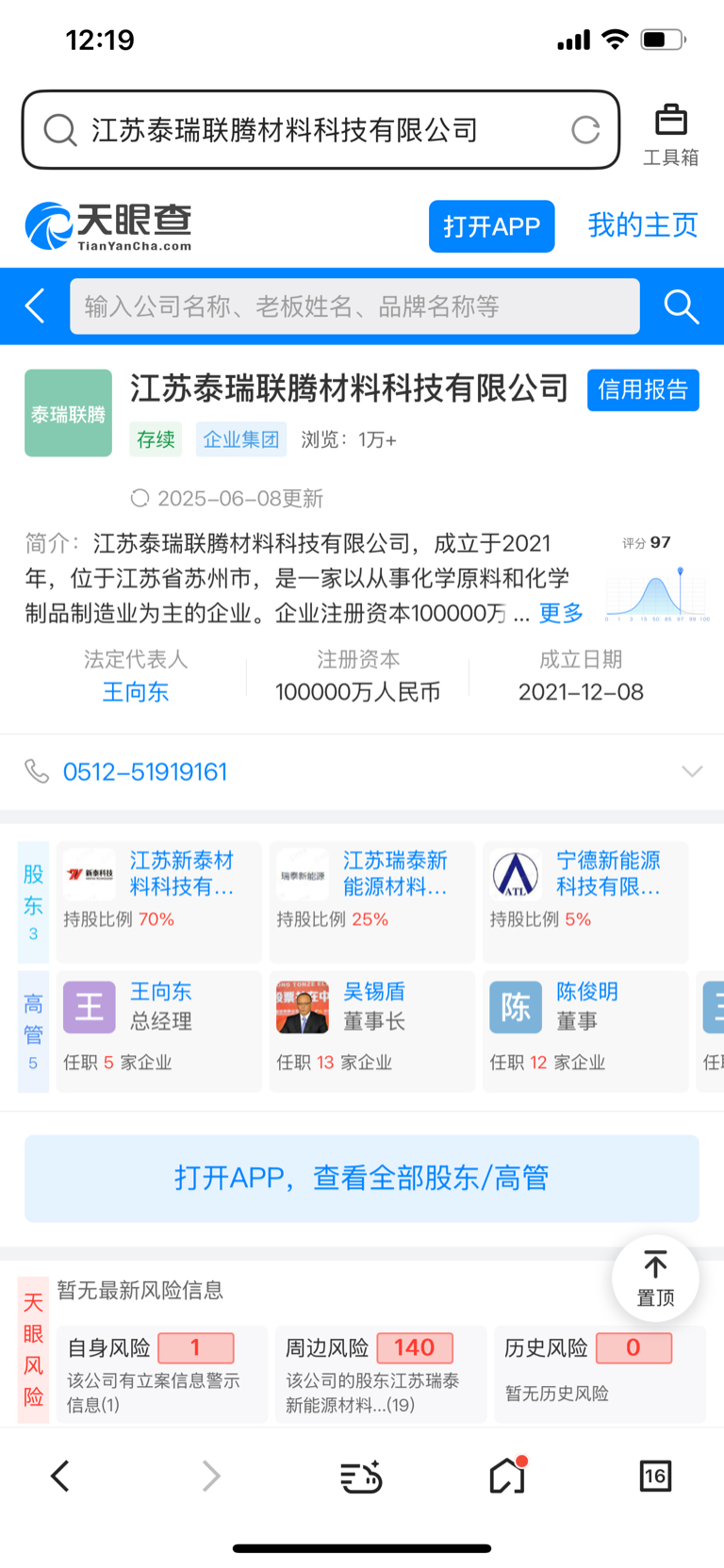Screen dimensions: 724x1568
Task: Tap the white search magnifier icon
Action: coord(682,306)
